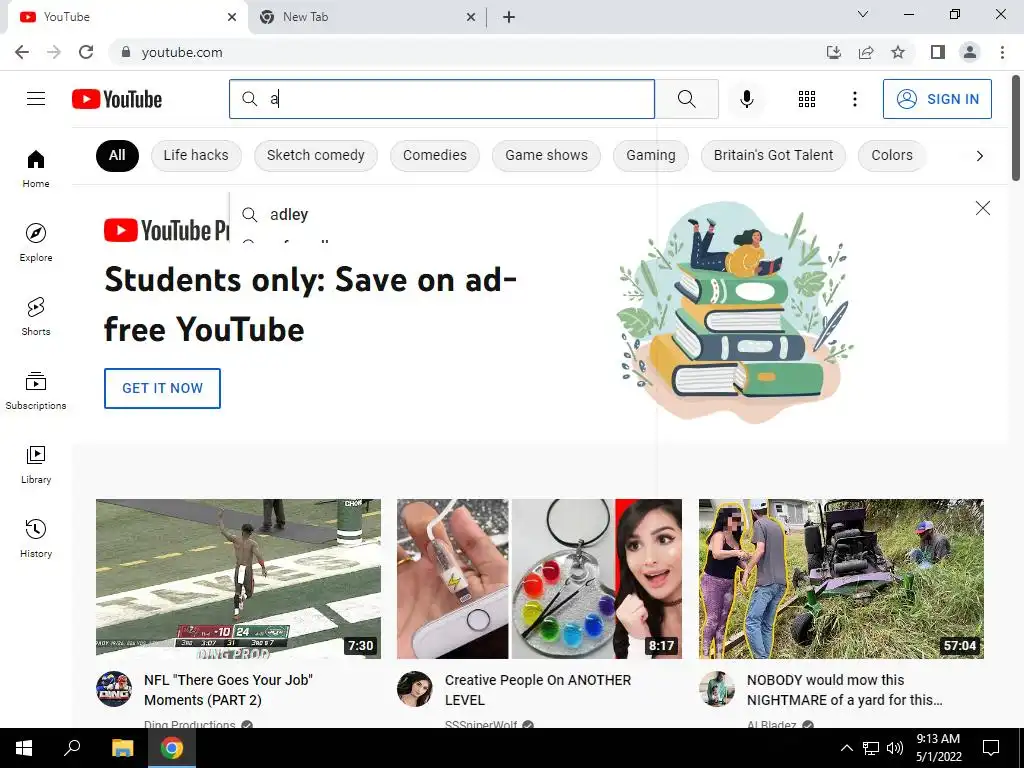Bookmark this page with star icon
The width and height of the screenshot is (1024, 768).
point(898,52)
